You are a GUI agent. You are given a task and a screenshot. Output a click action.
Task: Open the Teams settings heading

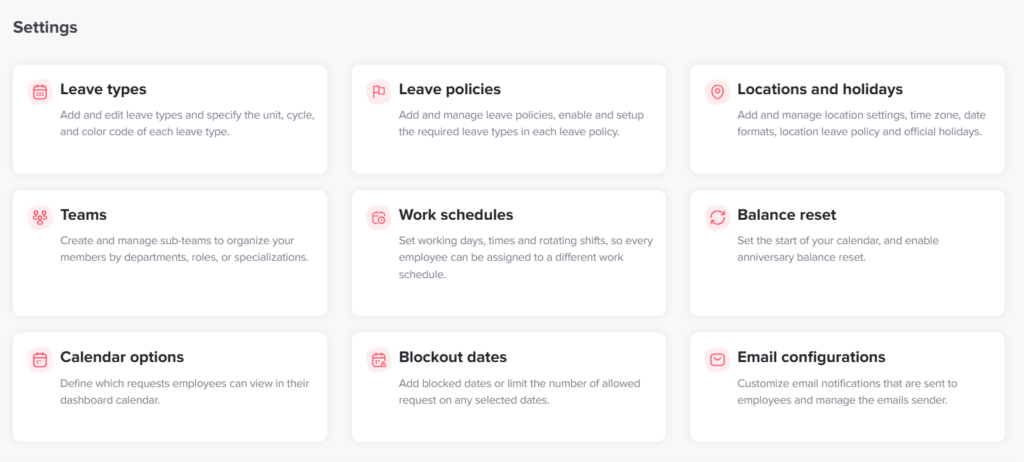click(x=83, y=215)
